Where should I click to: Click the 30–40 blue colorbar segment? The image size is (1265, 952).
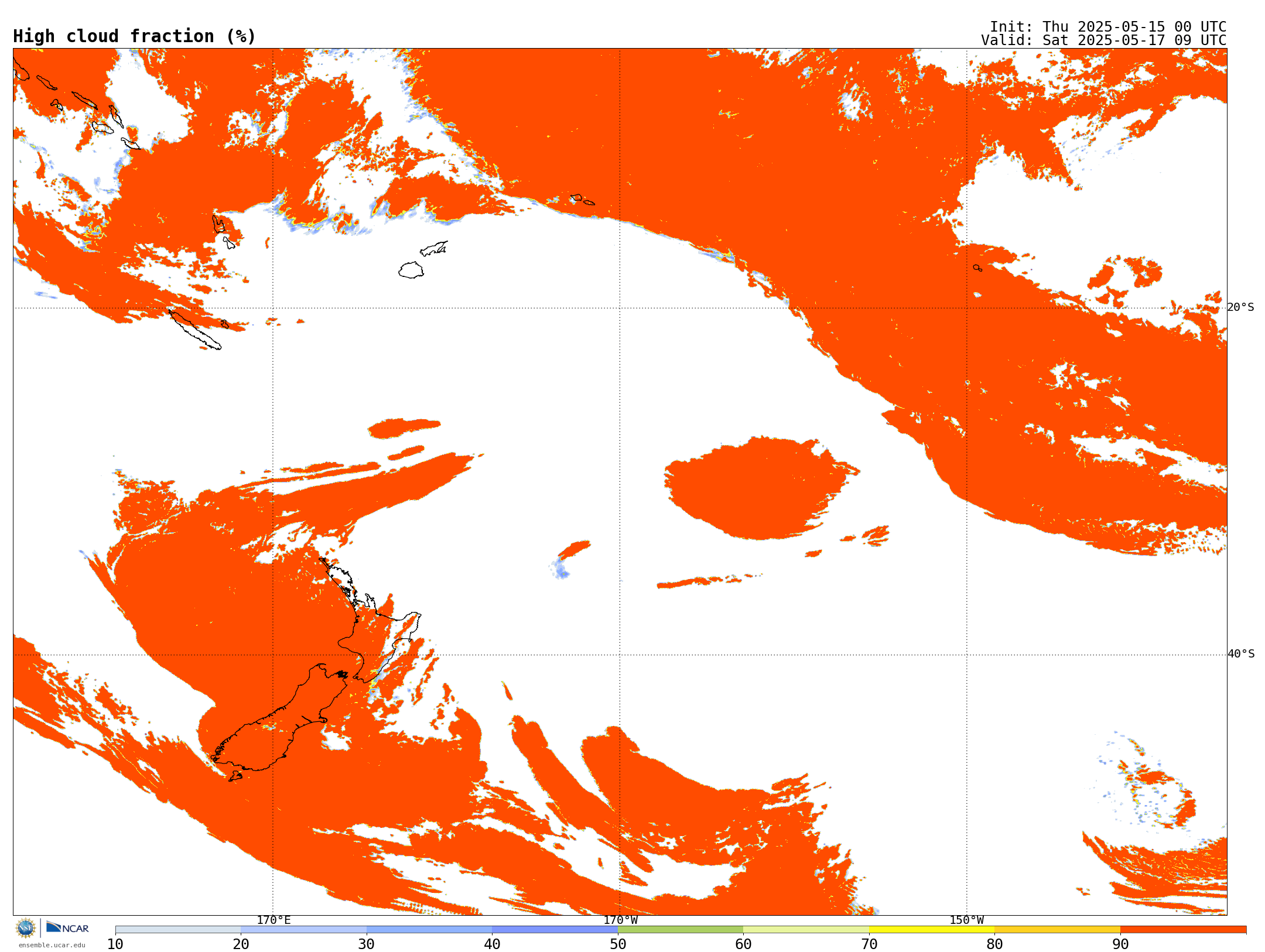tap(429, 930)
